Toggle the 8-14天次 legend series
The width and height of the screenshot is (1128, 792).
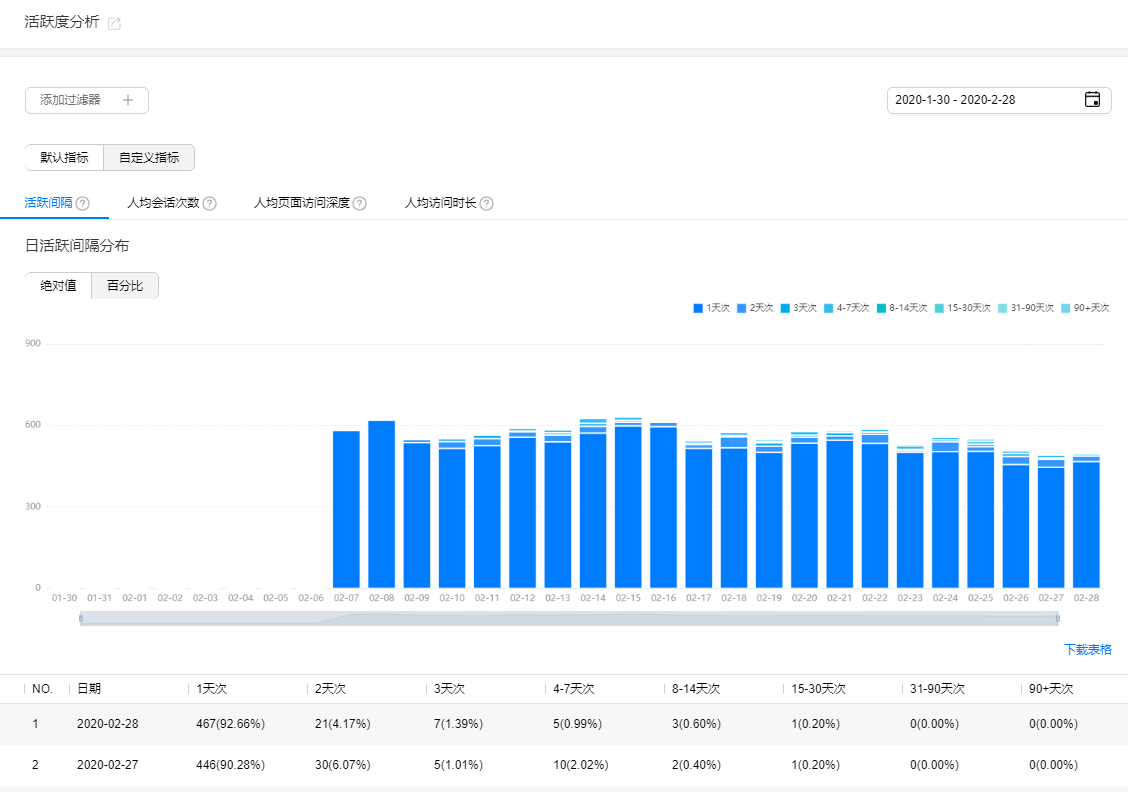[x=902, y=308]
